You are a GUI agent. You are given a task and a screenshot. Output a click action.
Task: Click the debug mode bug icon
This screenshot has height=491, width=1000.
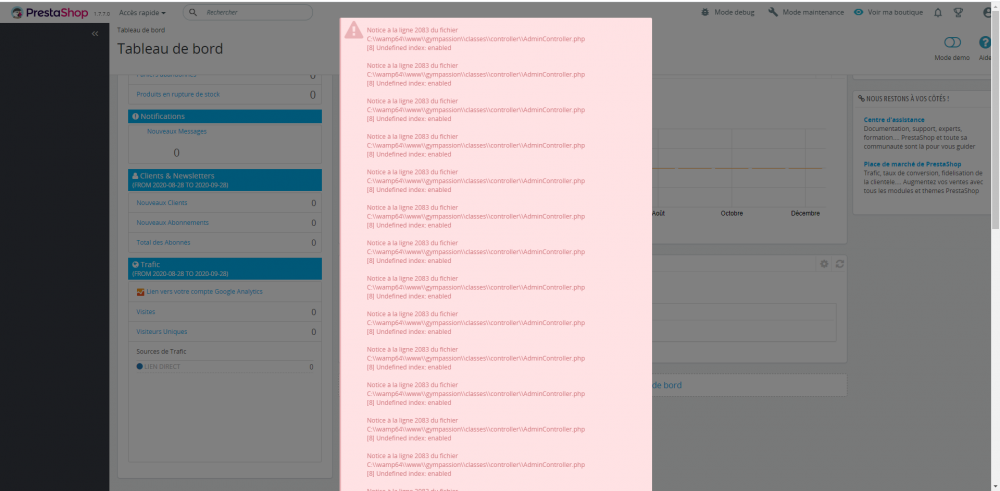705,12
